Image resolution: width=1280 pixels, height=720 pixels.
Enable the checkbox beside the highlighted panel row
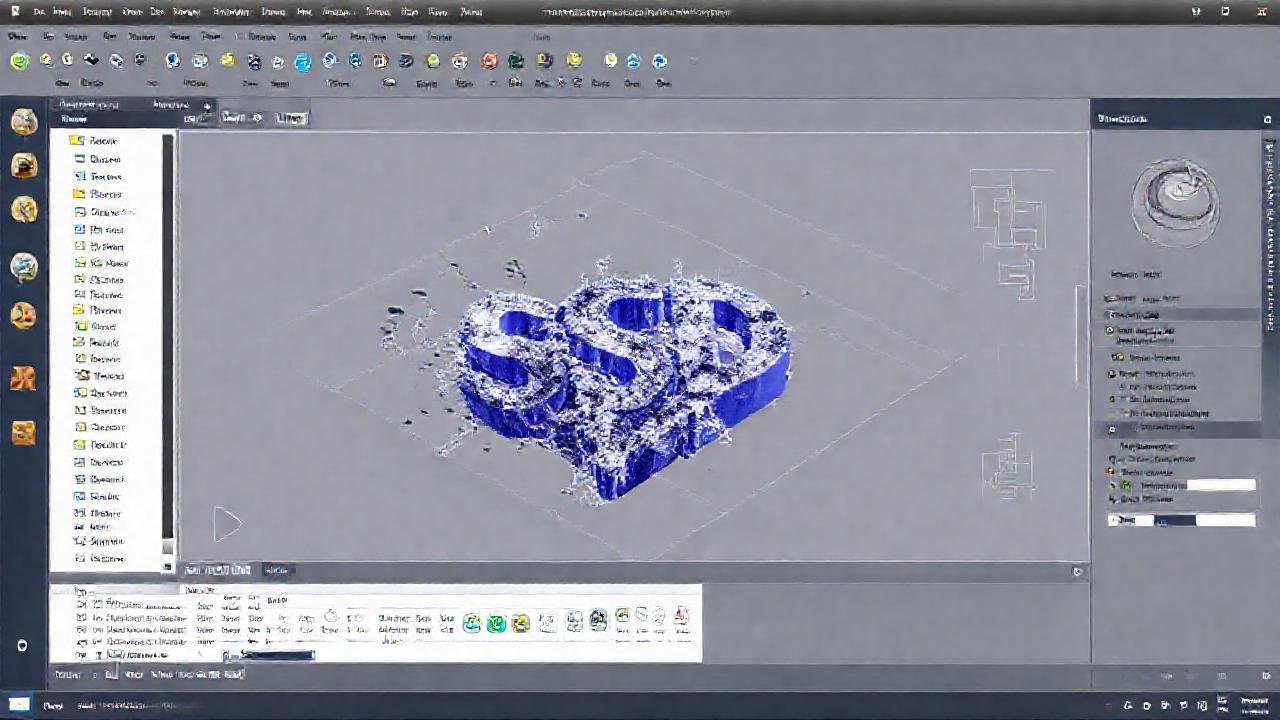(1110, 427)
